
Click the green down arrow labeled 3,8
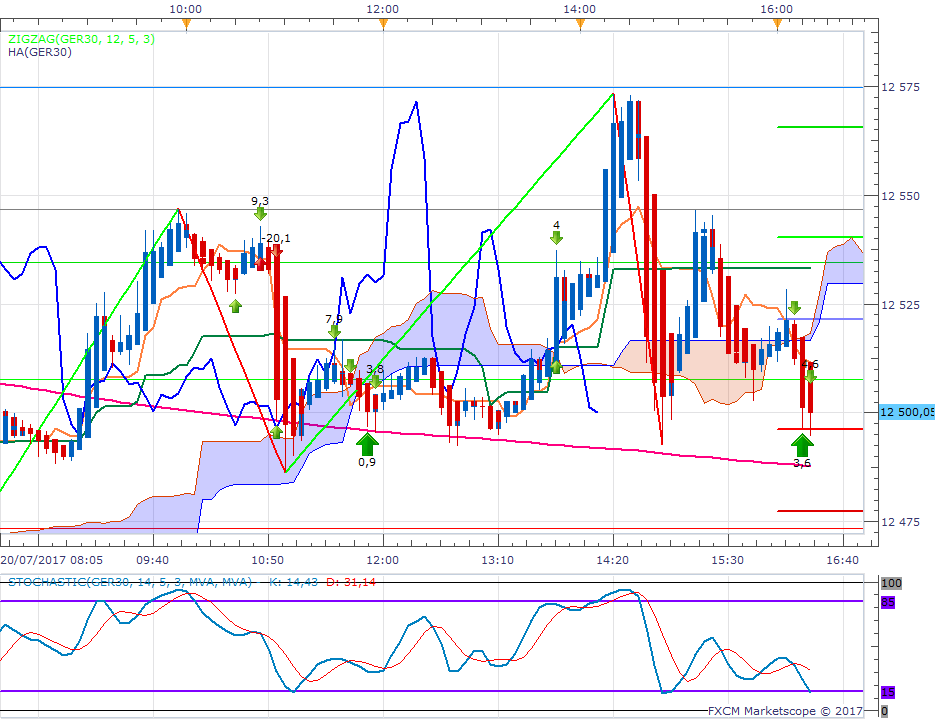tap(375, 381)
